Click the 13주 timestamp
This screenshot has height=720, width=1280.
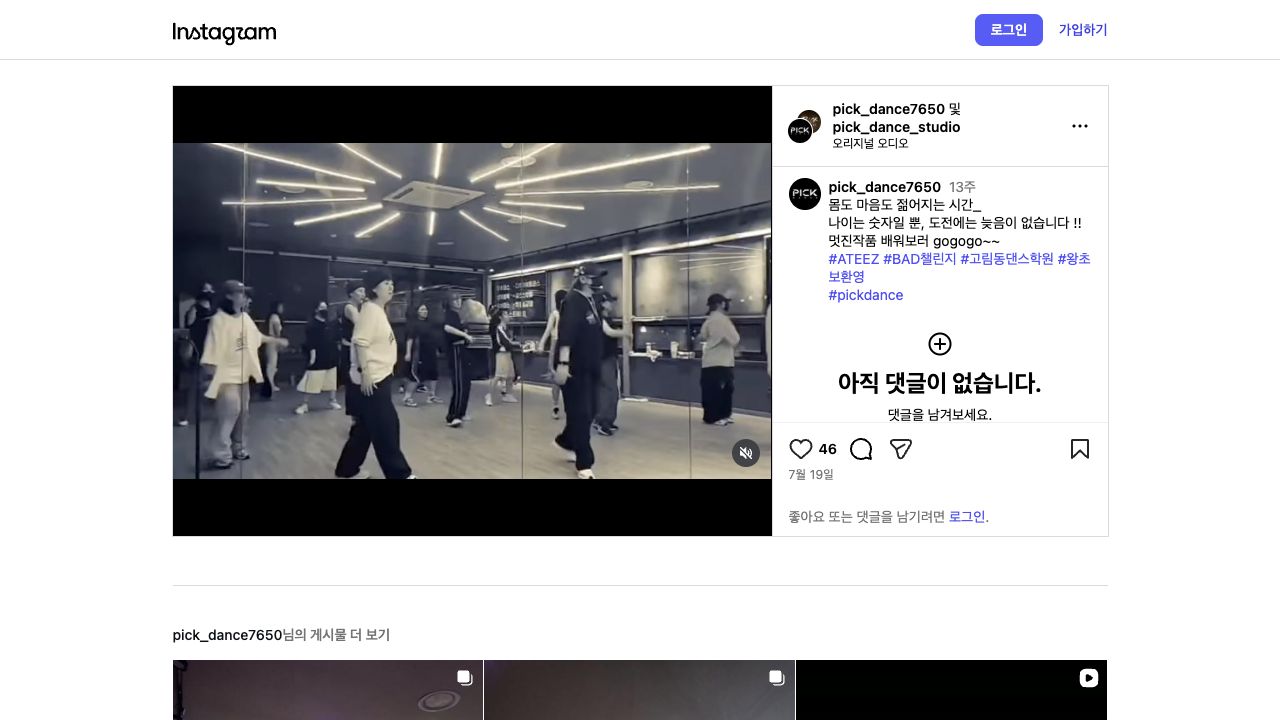click(x=962, y=187)
